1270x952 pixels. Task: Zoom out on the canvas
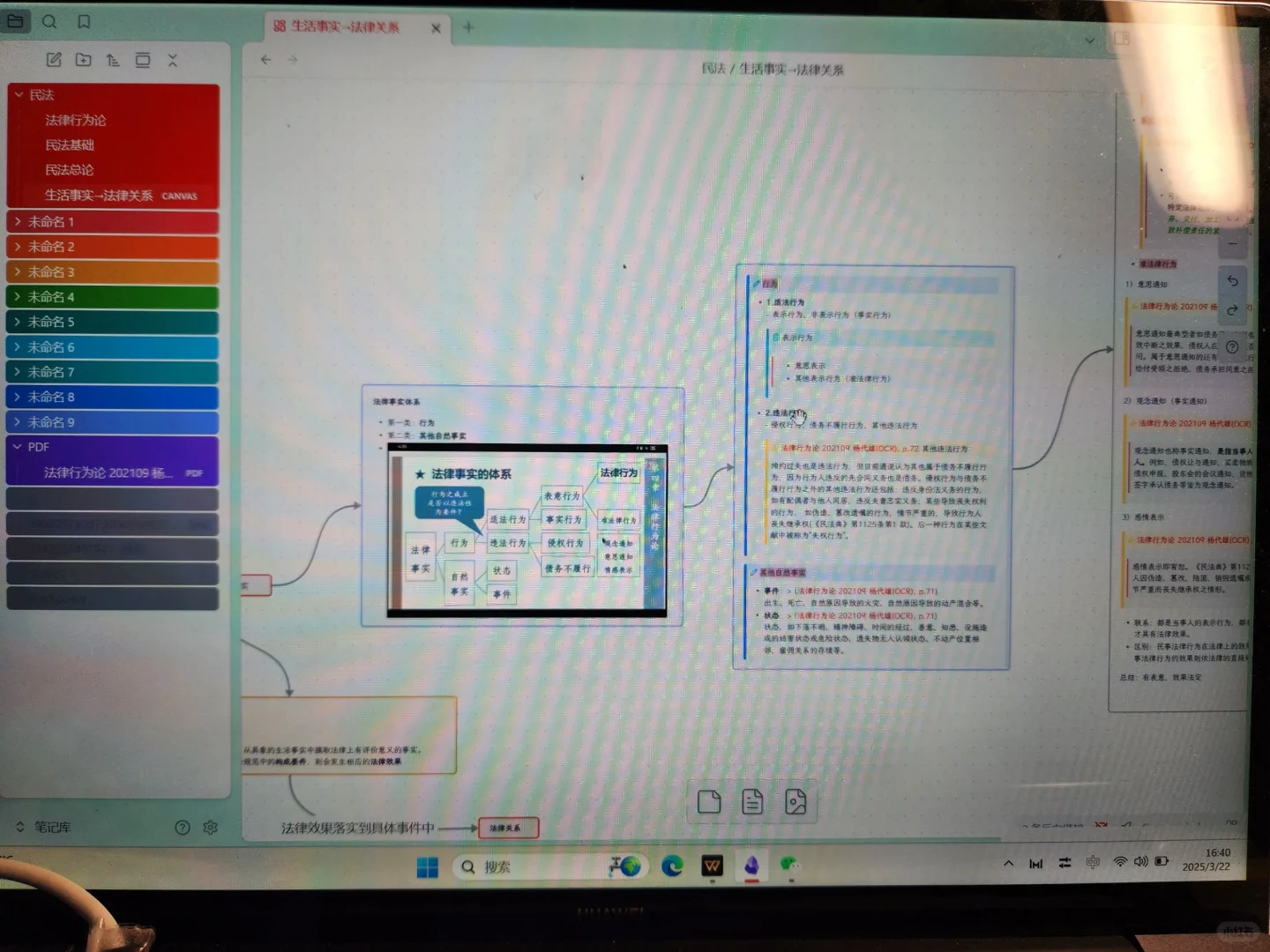coord(1233,244)
